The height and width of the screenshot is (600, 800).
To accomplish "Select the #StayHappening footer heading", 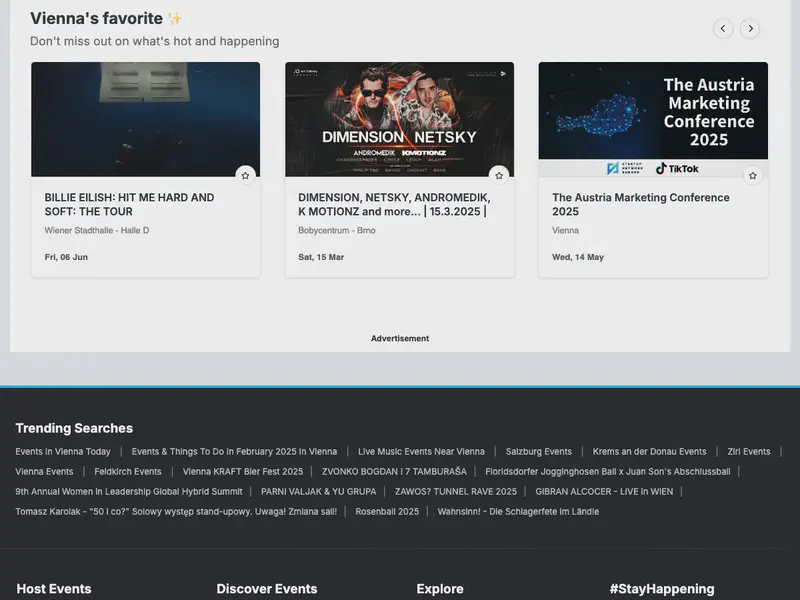I will coord(662,589).
